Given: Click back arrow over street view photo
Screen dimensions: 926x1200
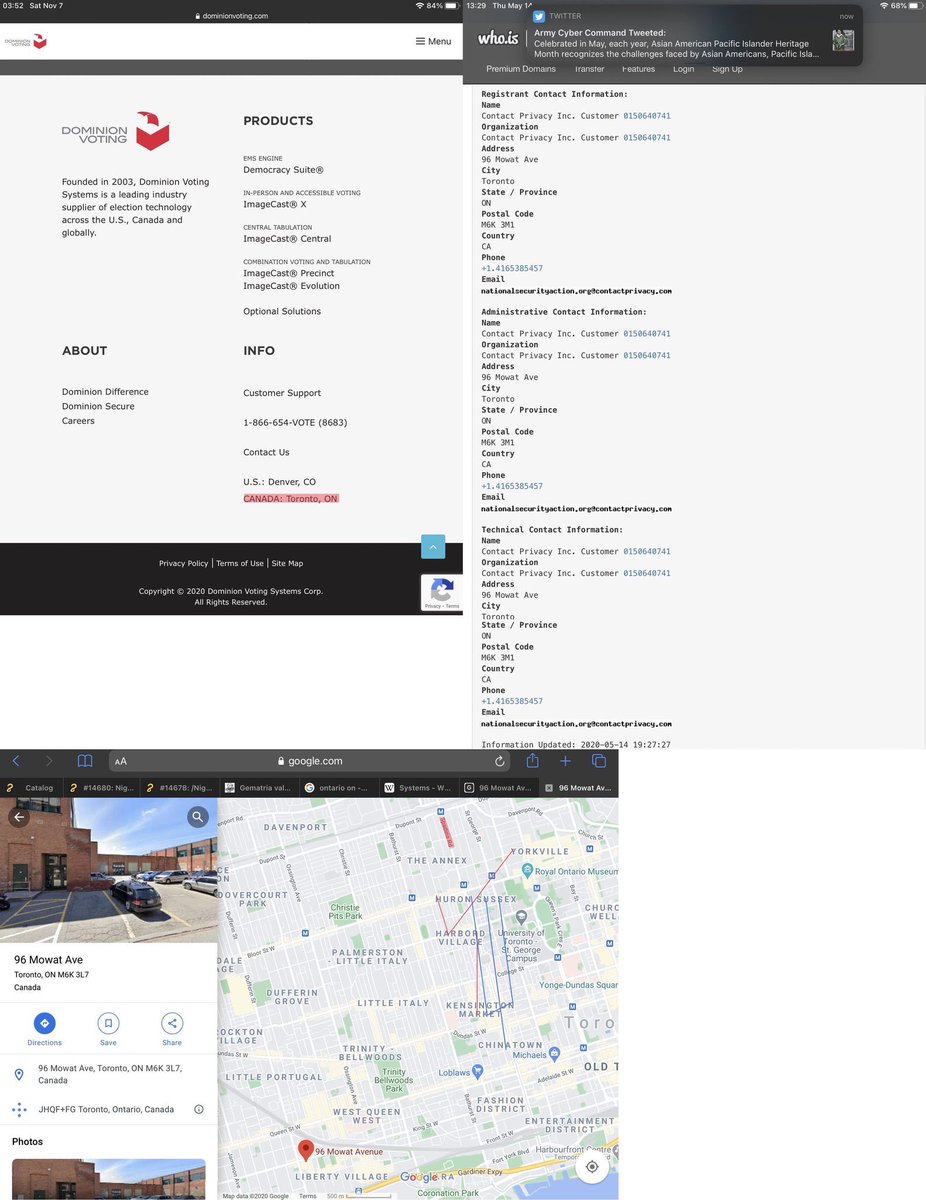Looking at the screenshot, I should click(19, 817).
